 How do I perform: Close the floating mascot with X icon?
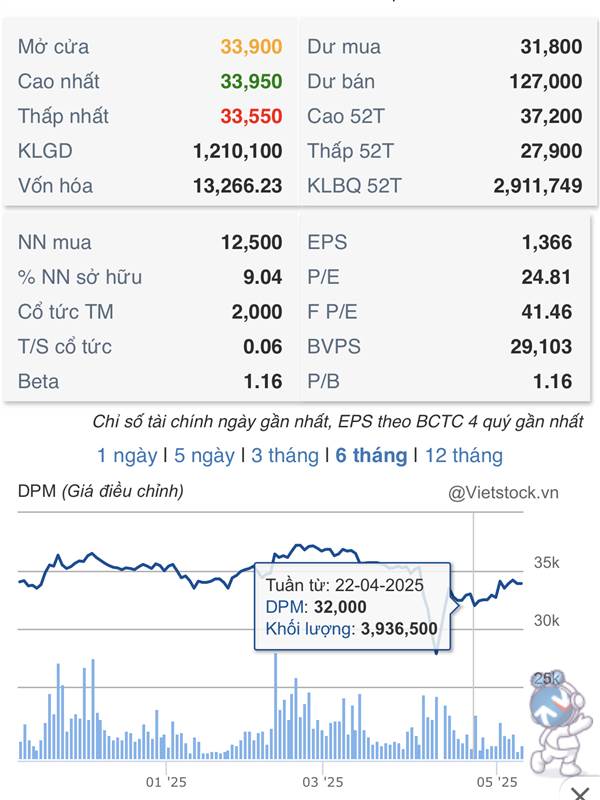pyautogui.click(x=581, y=792)
